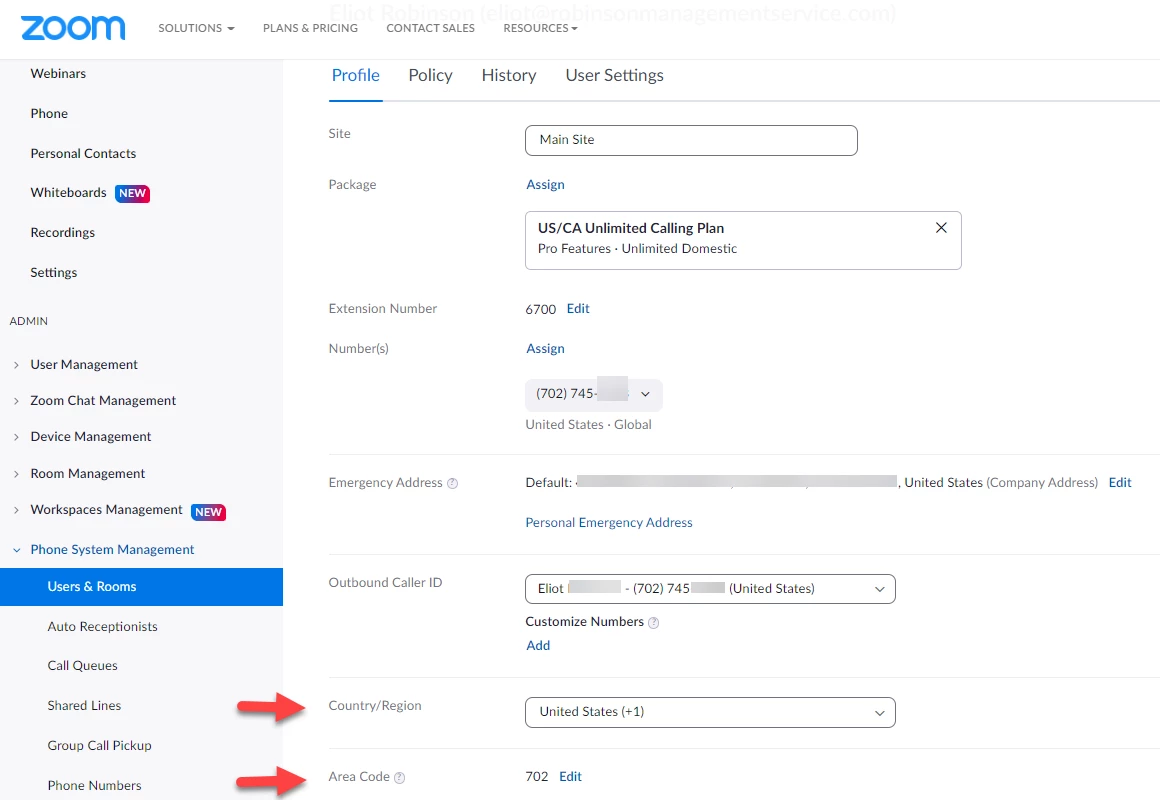This screenshot has width=1160, height=800.
Task: Edit the extension number 6700
Action: pyautogui.click(x=579, y=309)
